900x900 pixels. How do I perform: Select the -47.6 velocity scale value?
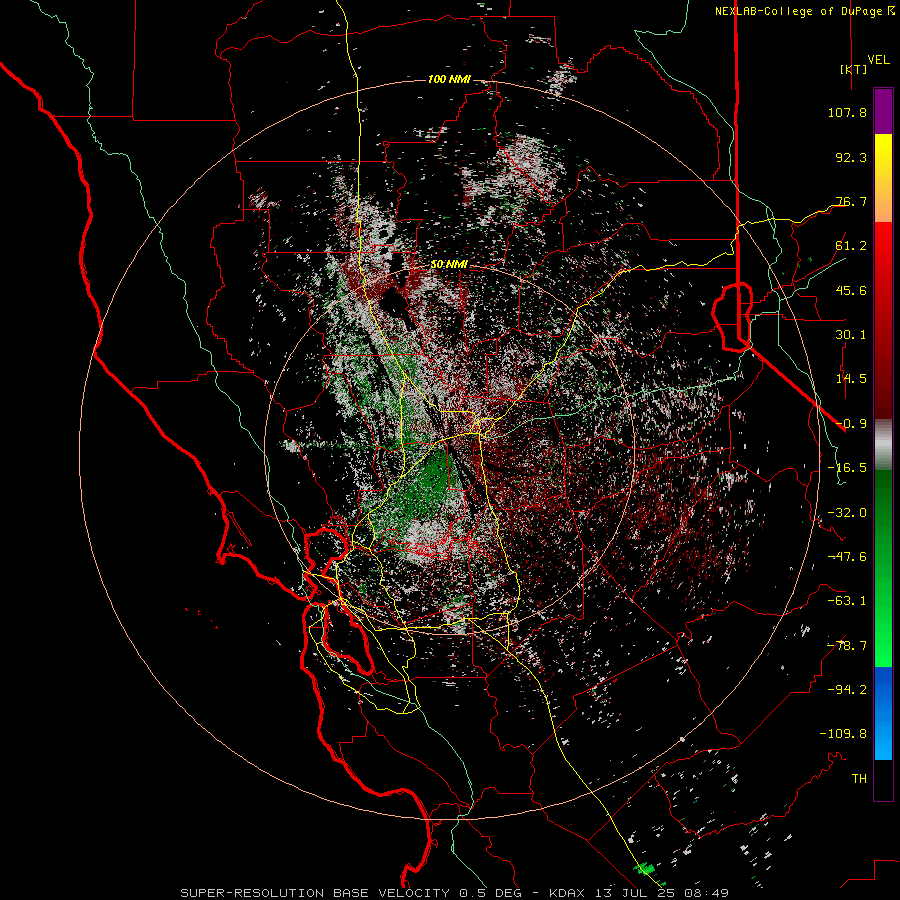[847, 557]
